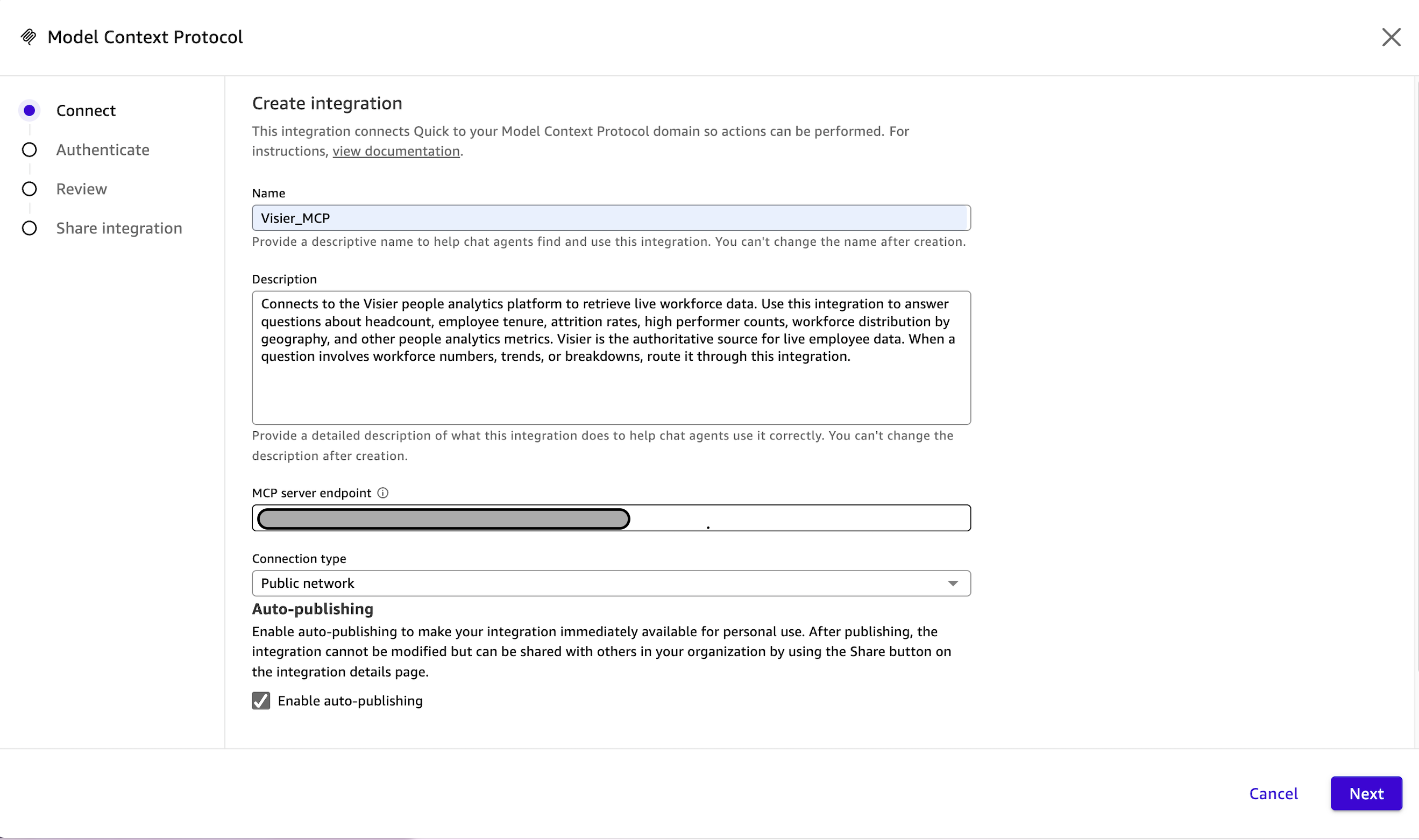Open the MCP server endpoint info tooltip
The height and width of the screenshot is (840, 1419).
[382, 493]
